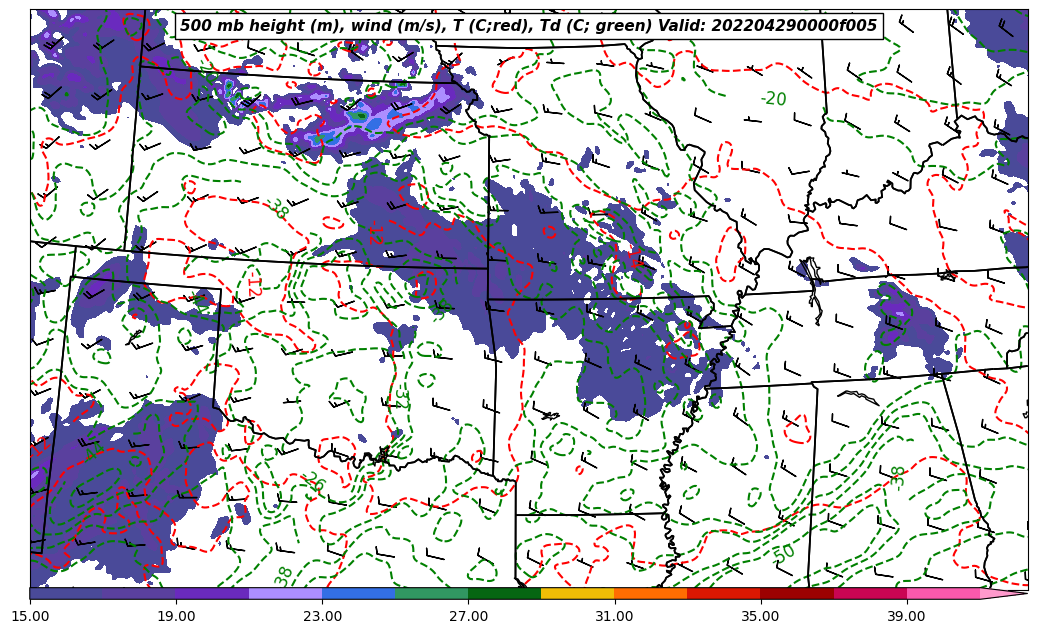Click the green 50 contour label
1037x633 pixels.
(x=784, y=554)
